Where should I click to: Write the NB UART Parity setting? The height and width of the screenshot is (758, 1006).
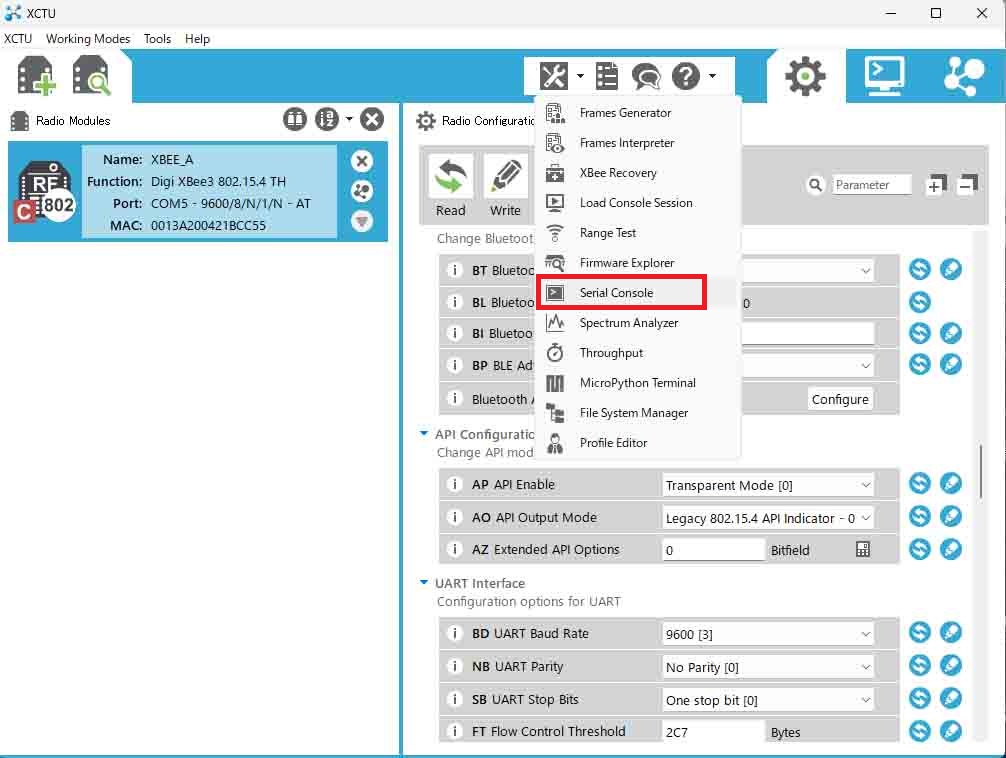[951, 665]
